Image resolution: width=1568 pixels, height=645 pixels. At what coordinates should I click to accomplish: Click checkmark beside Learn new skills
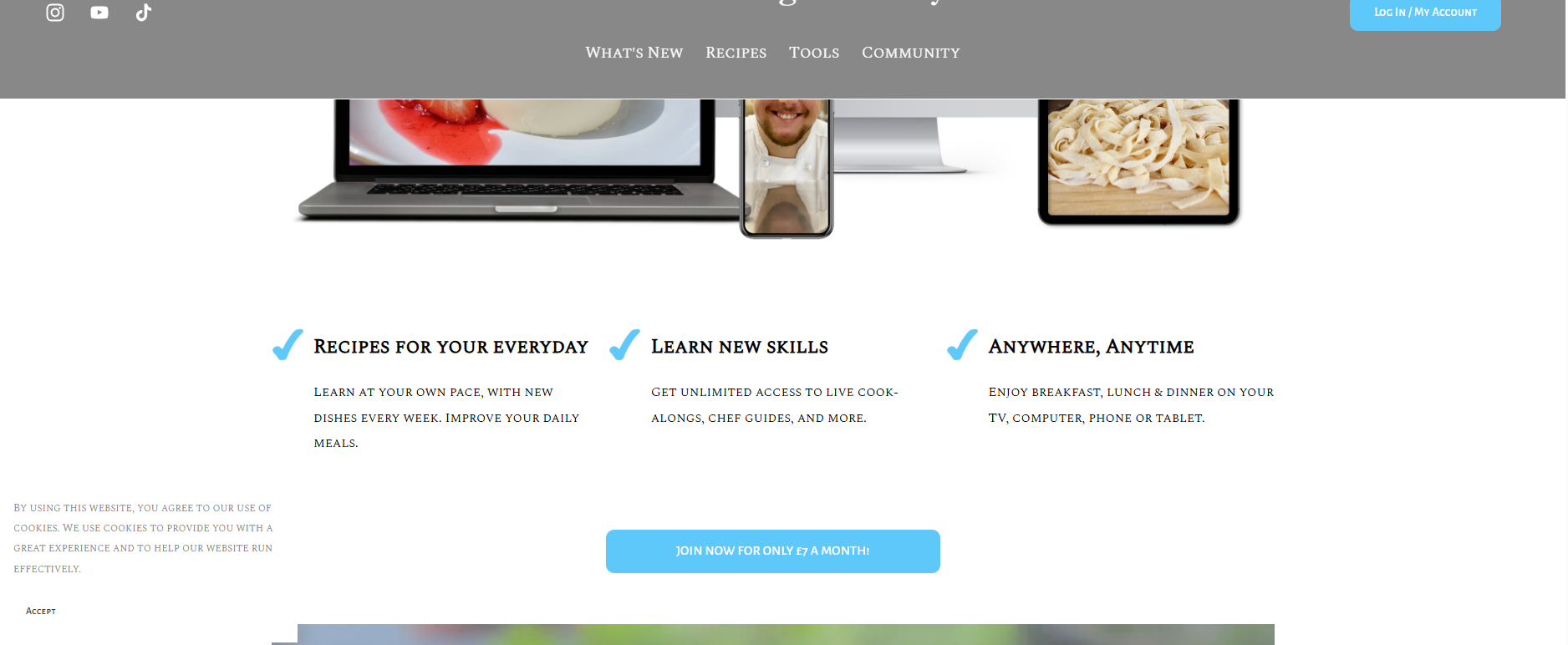point(625,344)
